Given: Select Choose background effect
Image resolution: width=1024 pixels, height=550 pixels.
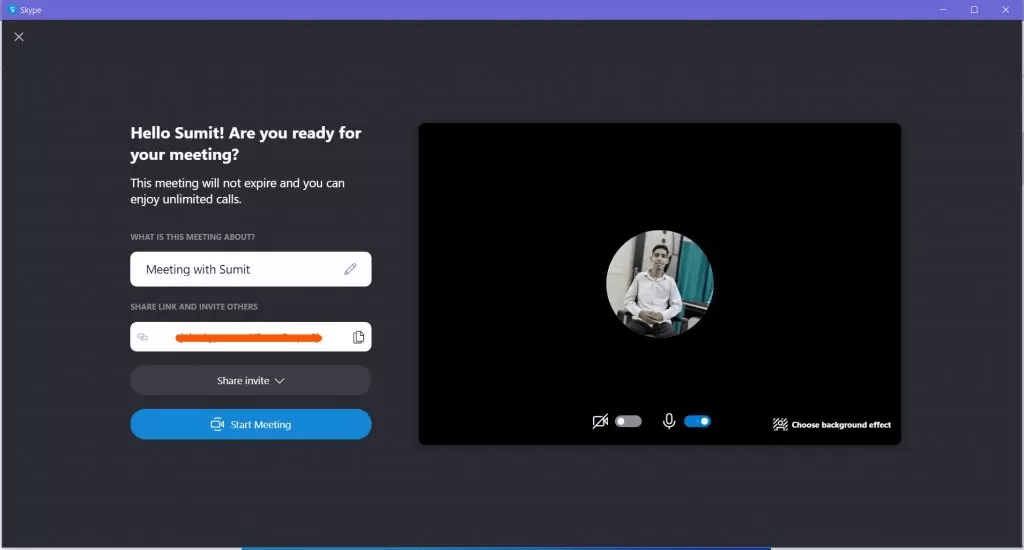Looking at the screenshot, I should click(840, 425).
